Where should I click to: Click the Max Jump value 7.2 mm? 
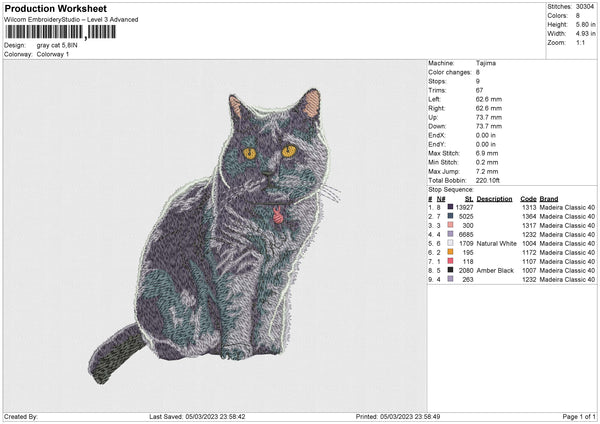coord(487,171)
